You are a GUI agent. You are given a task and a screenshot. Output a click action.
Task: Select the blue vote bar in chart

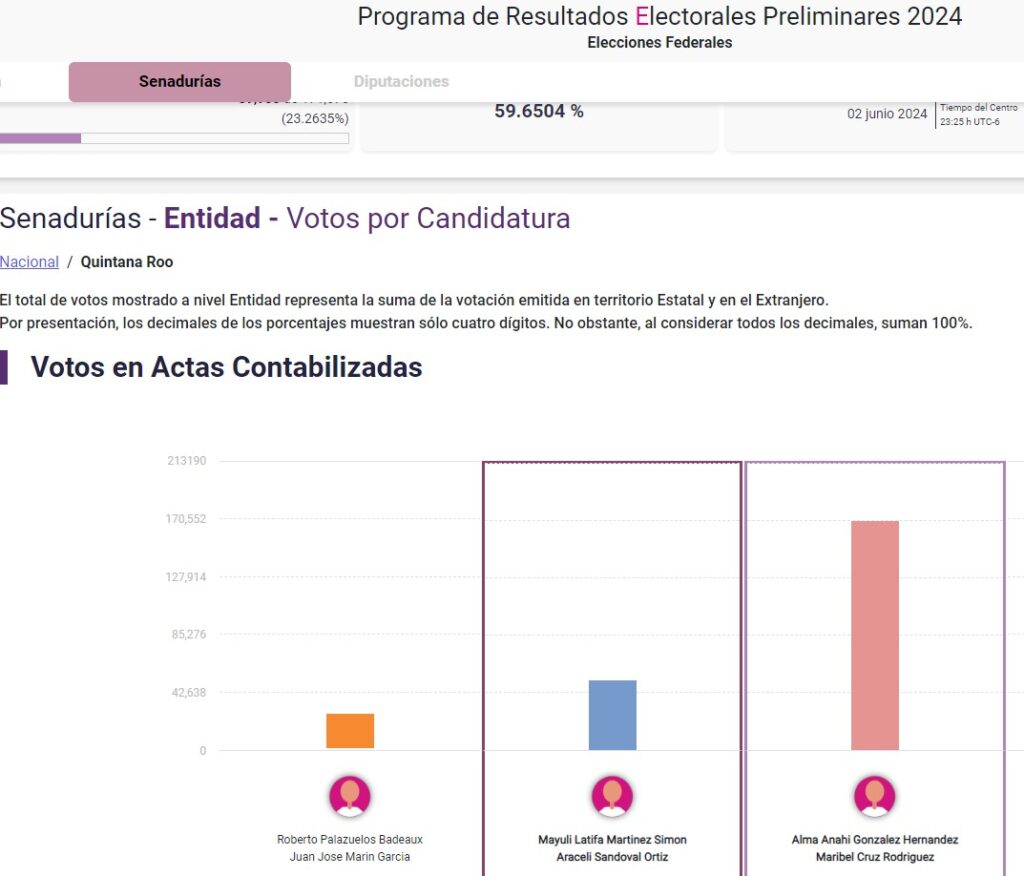pyautogui.click(x=612, y=715)
